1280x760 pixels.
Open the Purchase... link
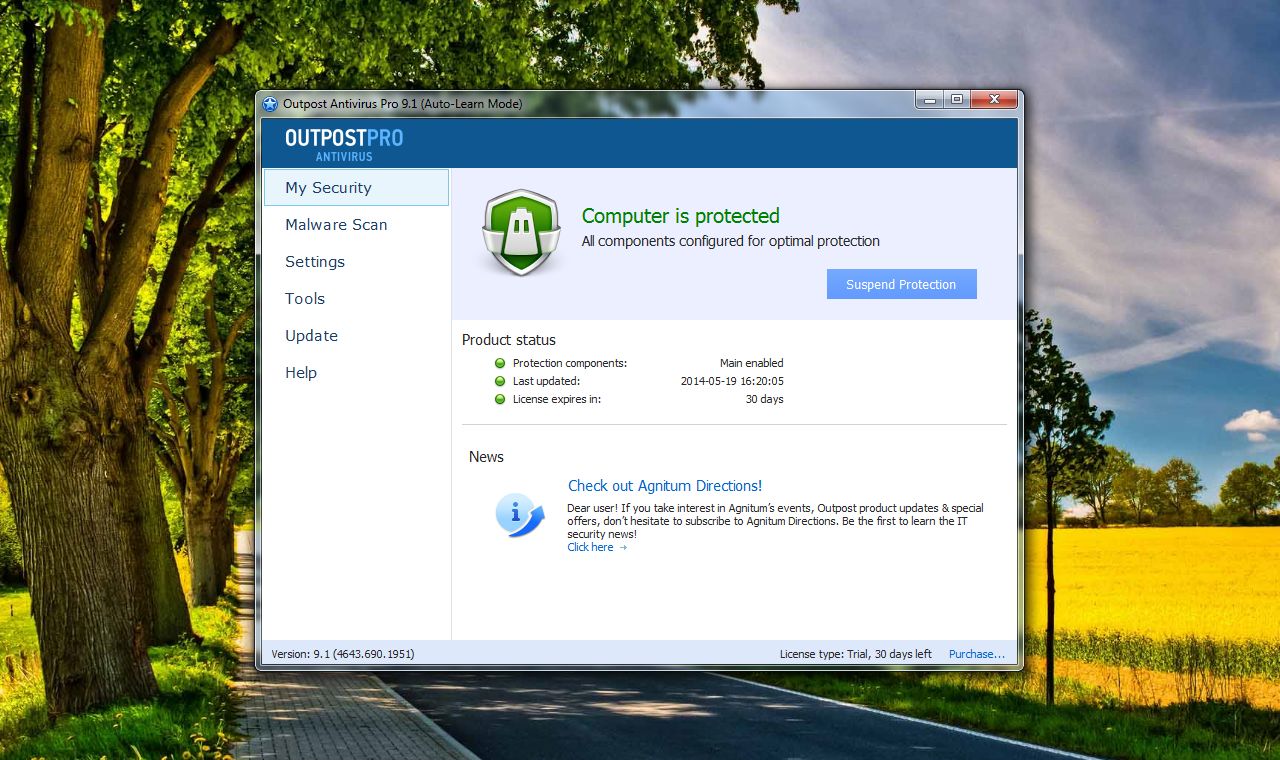(977, 654)
